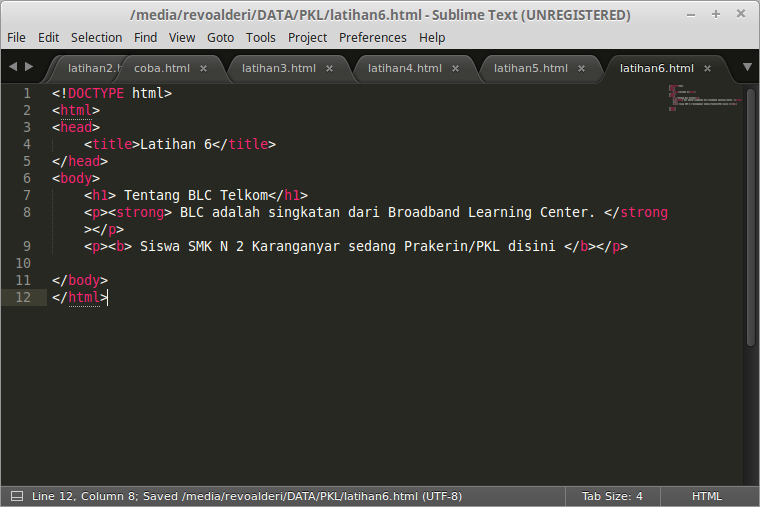760x507 pixels.
Task: Minimize the Sublime Text window
Action: [691, 15]
